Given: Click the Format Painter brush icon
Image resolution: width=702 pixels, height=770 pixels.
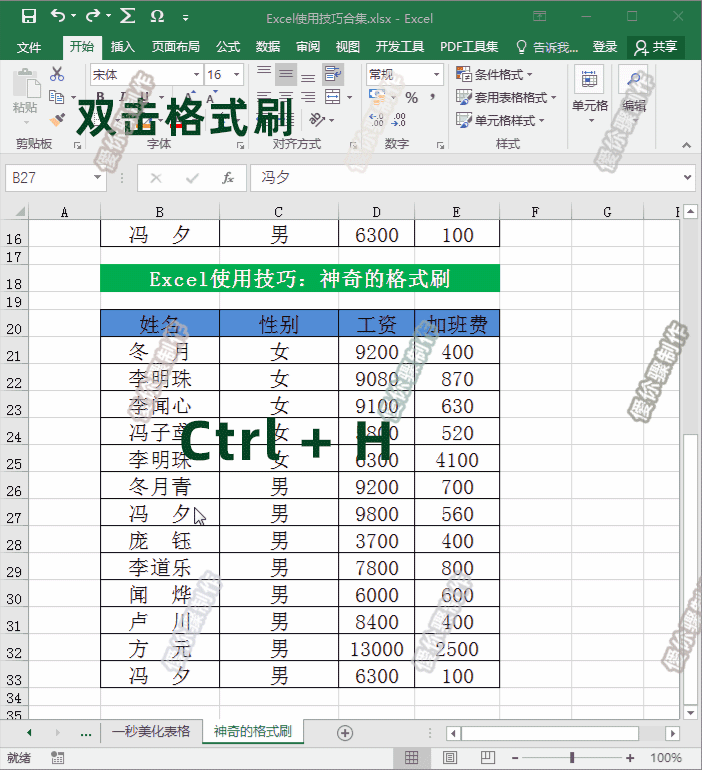Looking at the screenshot, I should coord(57,119).
